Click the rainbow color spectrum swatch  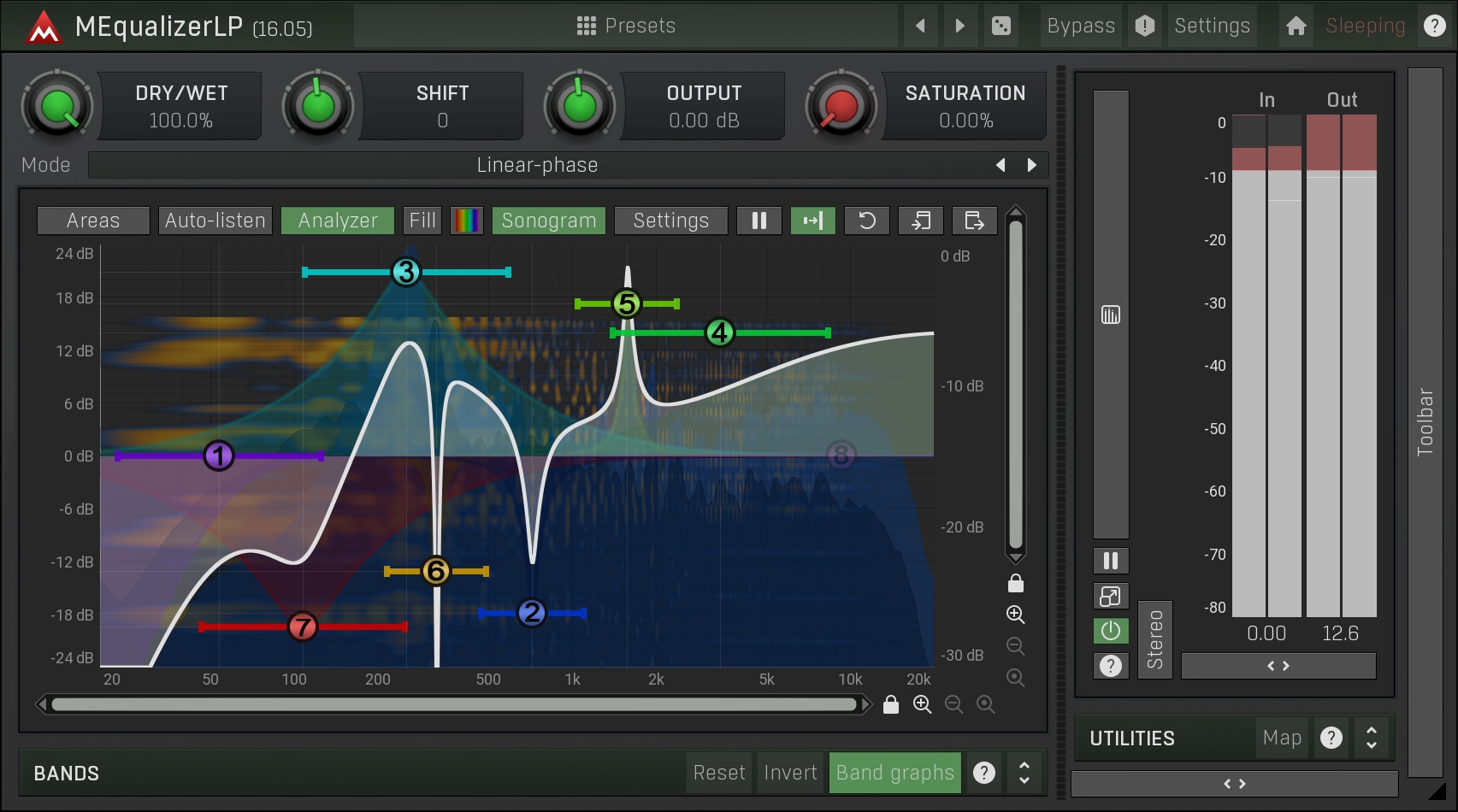pos(467,221)
